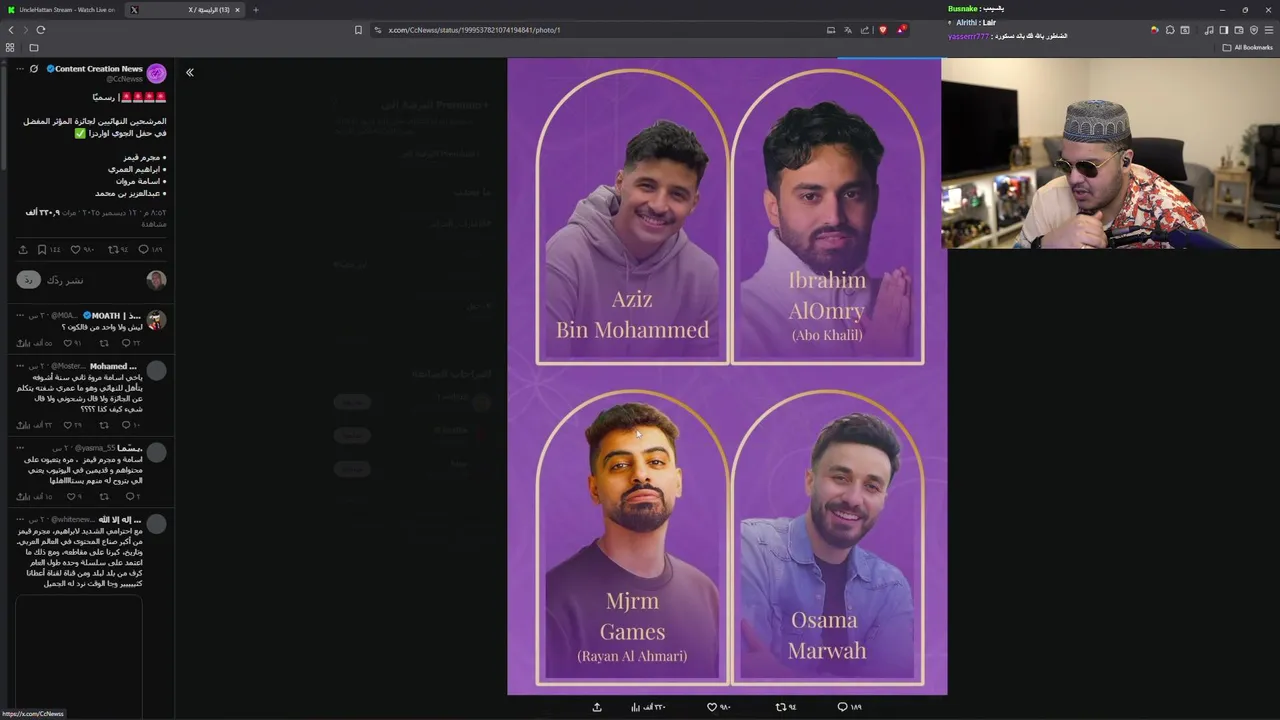Screen dimensions: 1280x720
Task: Like the photo from bottom bar ٩٨٠
Action: pyautogui.click(x=718, y=707)
